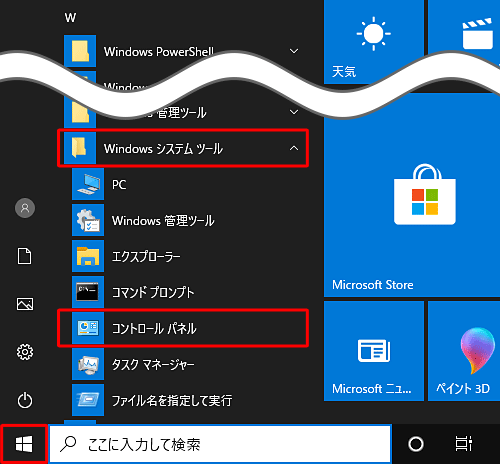Open Settings gear in sidebar
This screenshot has width=500, height=464.
tap(25, 352)
